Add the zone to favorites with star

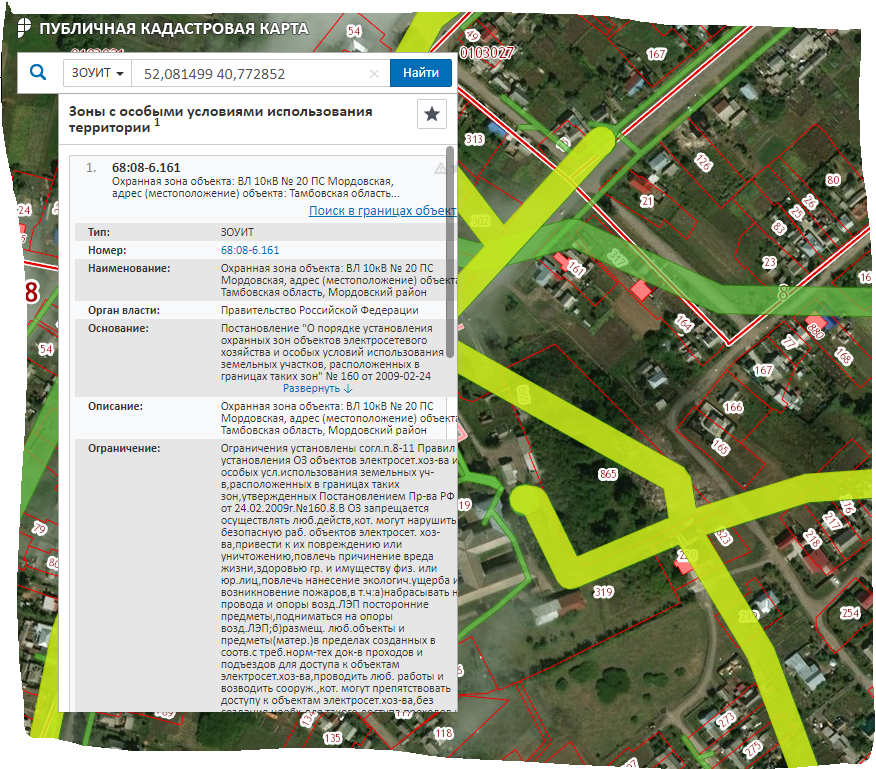[432, 115]
